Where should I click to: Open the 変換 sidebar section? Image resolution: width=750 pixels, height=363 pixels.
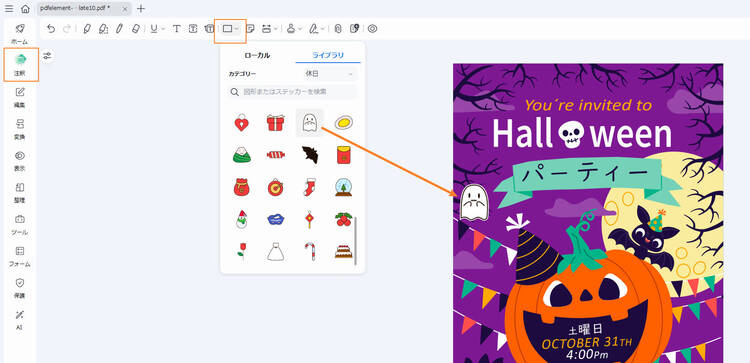[20, 129]
